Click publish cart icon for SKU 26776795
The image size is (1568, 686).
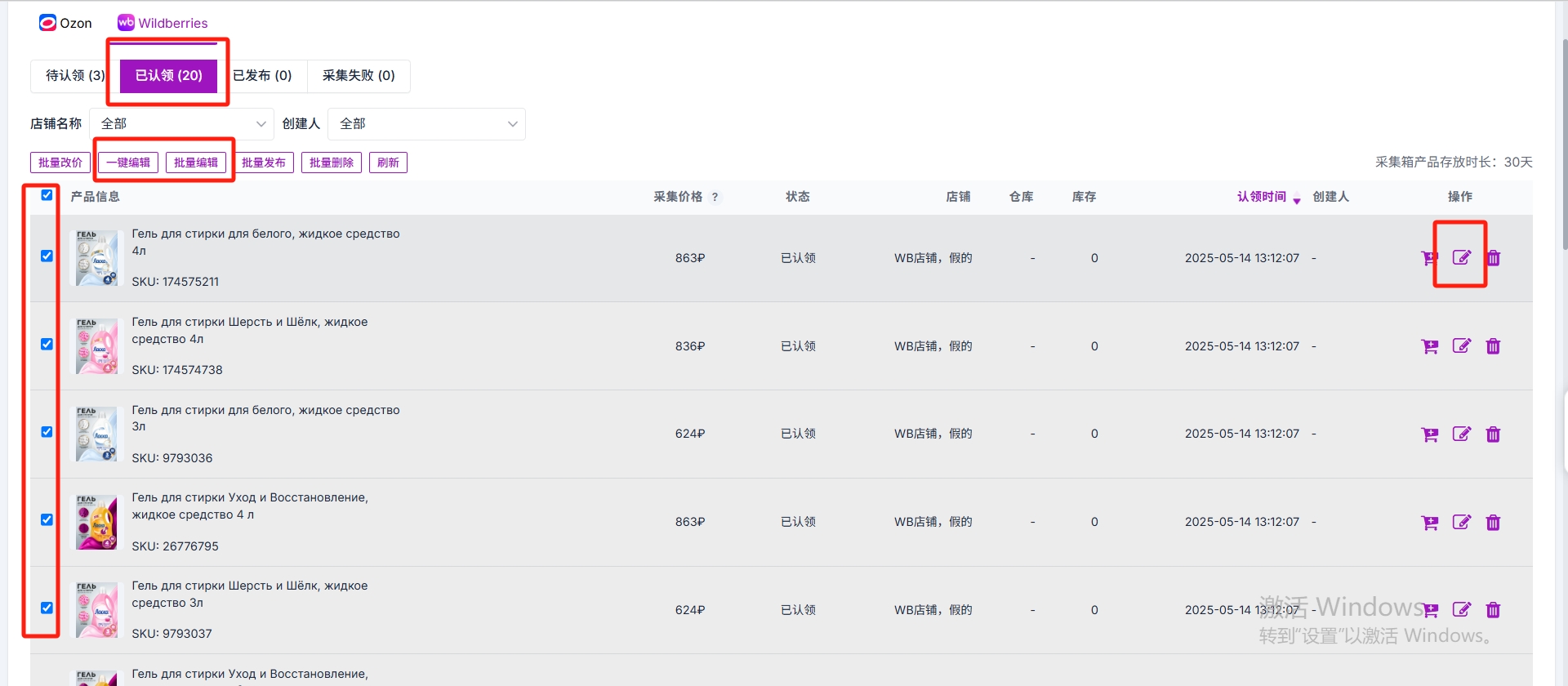[x=1429, y=523]
